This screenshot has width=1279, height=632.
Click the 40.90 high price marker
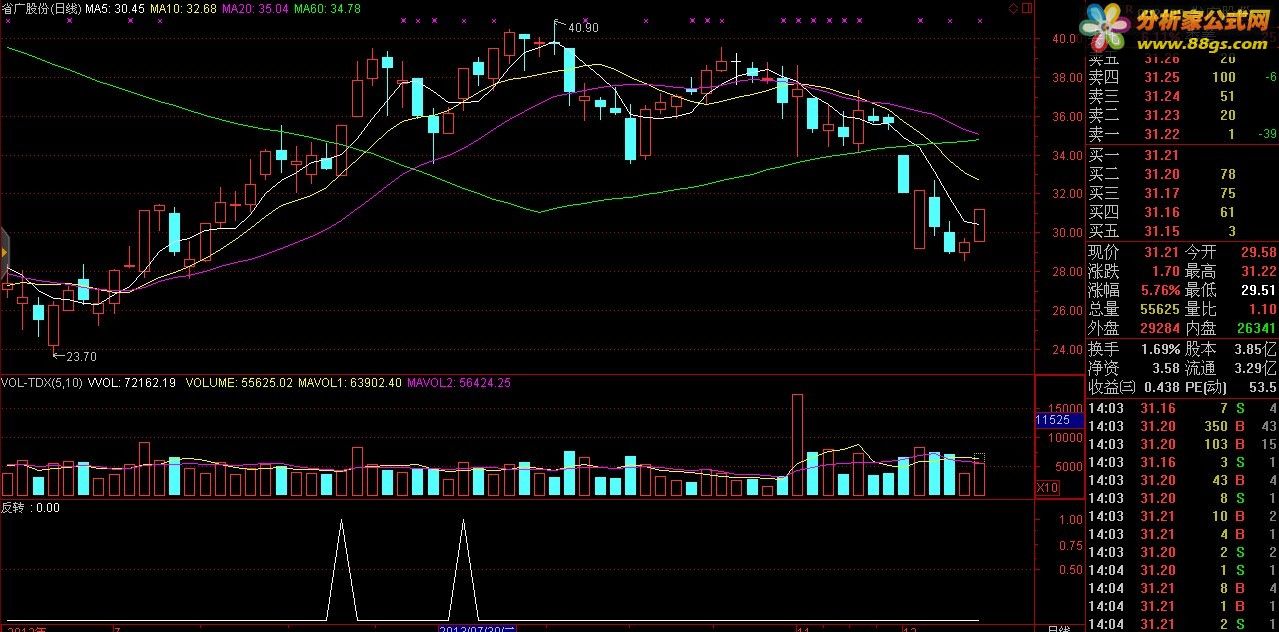pyautogui.click(x=583, y=28)
